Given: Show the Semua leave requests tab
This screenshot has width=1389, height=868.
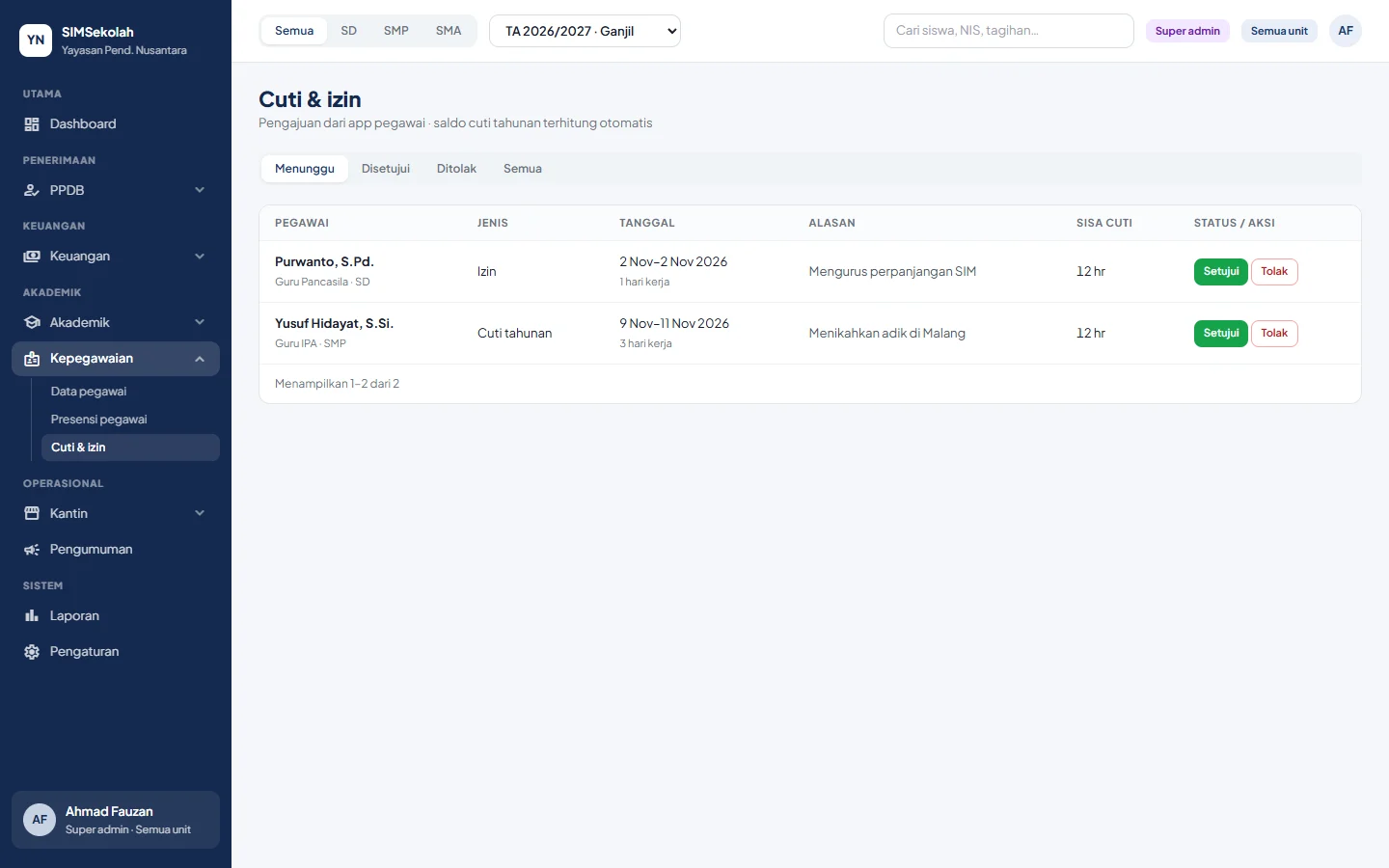Looking at the screenshot, I should tap(523, 169).
